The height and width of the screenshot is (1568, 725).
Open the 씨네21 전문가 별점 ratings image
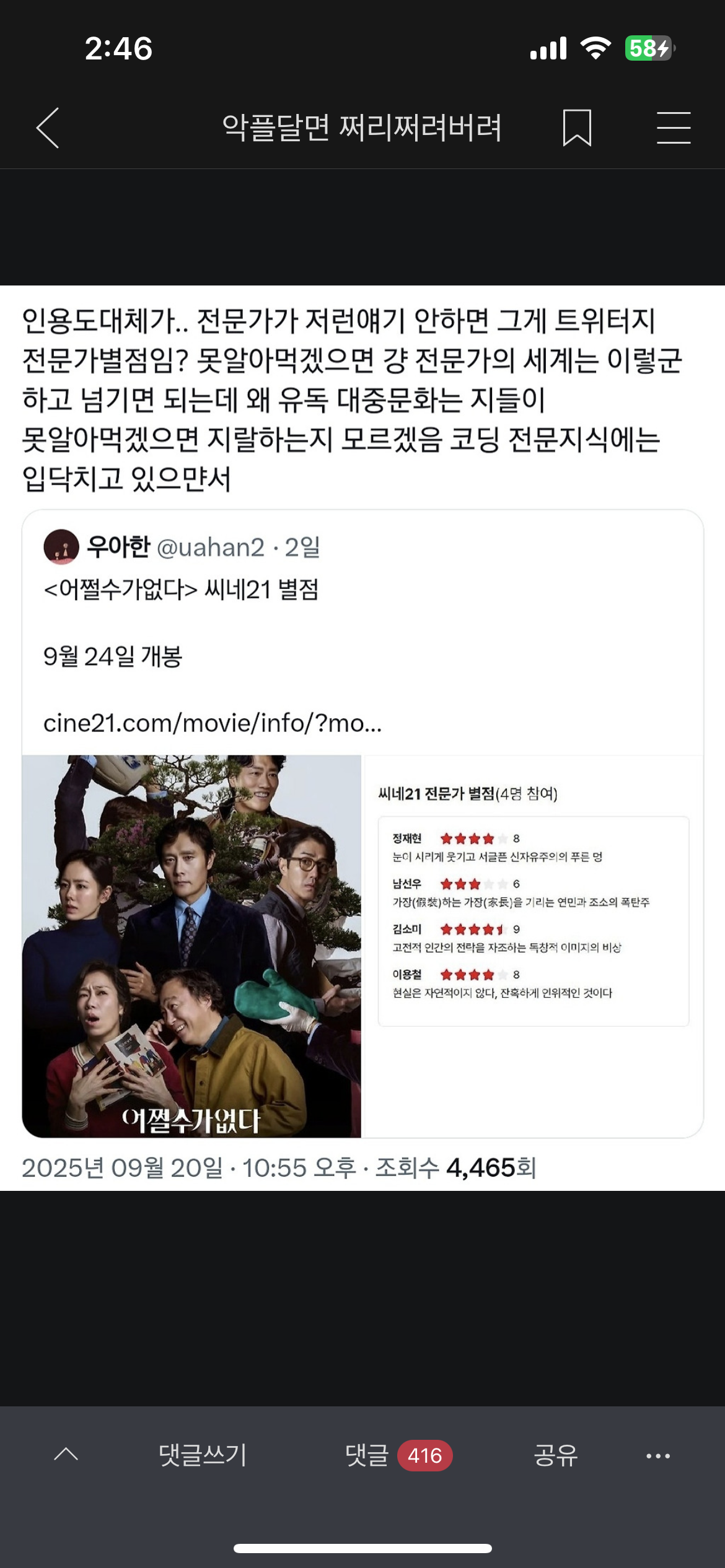[533, 946]
